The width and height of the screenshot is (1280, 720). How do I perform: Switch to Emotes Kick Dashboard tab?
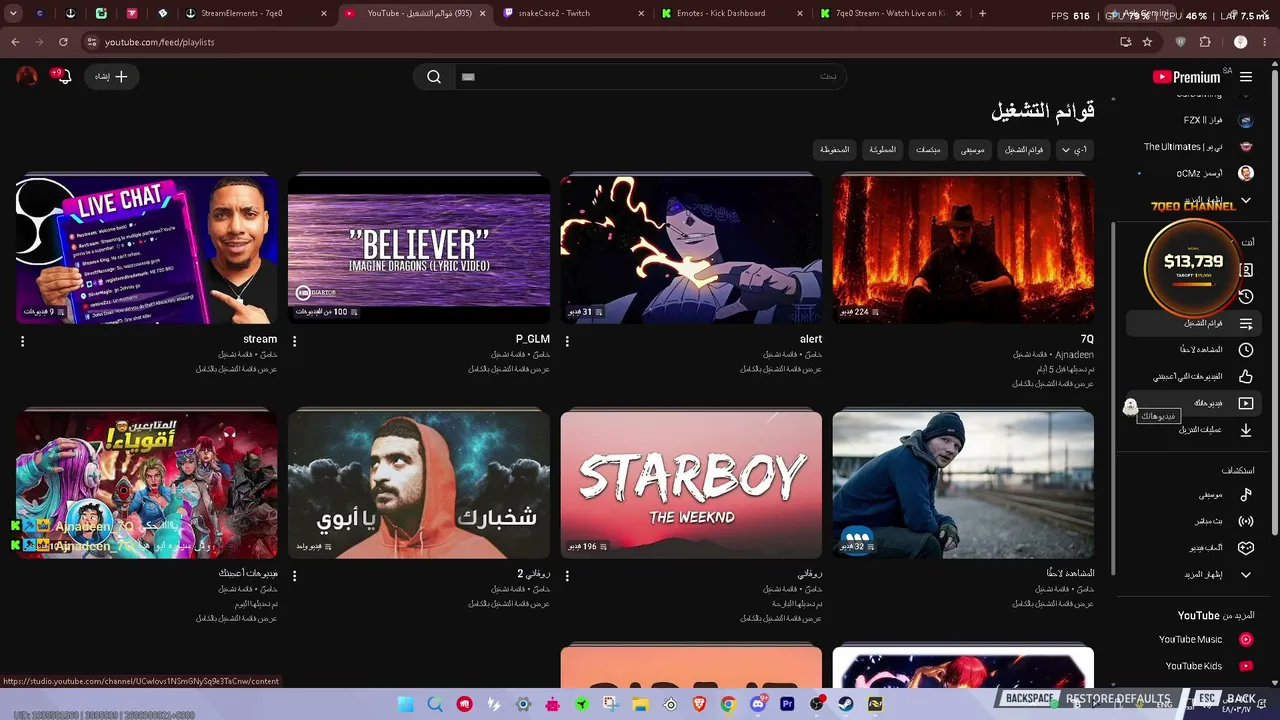click(732, 14)
